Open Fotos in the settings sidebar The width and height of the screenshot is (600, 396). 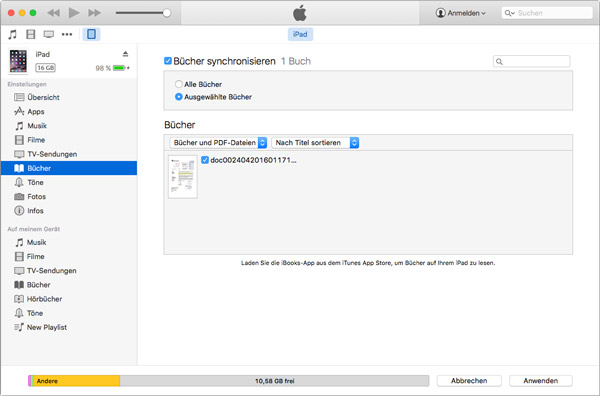tap(69, 196)
